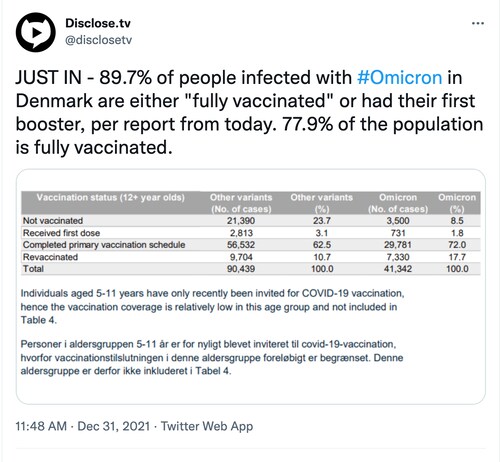Open the attached vaccination table image

point(251,287)
